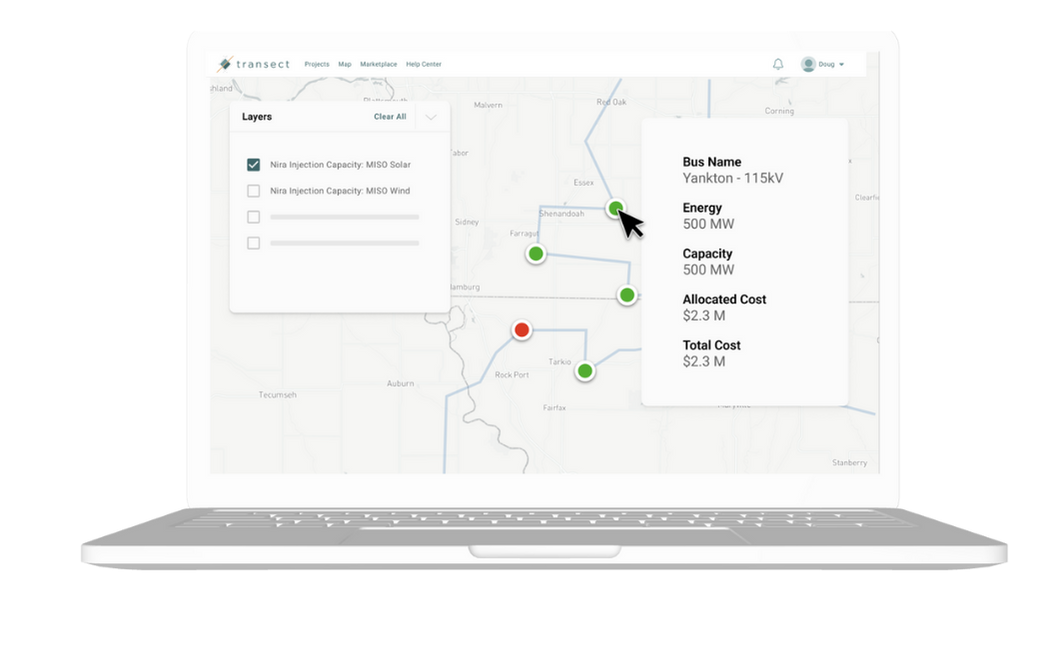1057x671 pixels.
Task: Click Clear All in the Layers panel
Action: [390, 117]
